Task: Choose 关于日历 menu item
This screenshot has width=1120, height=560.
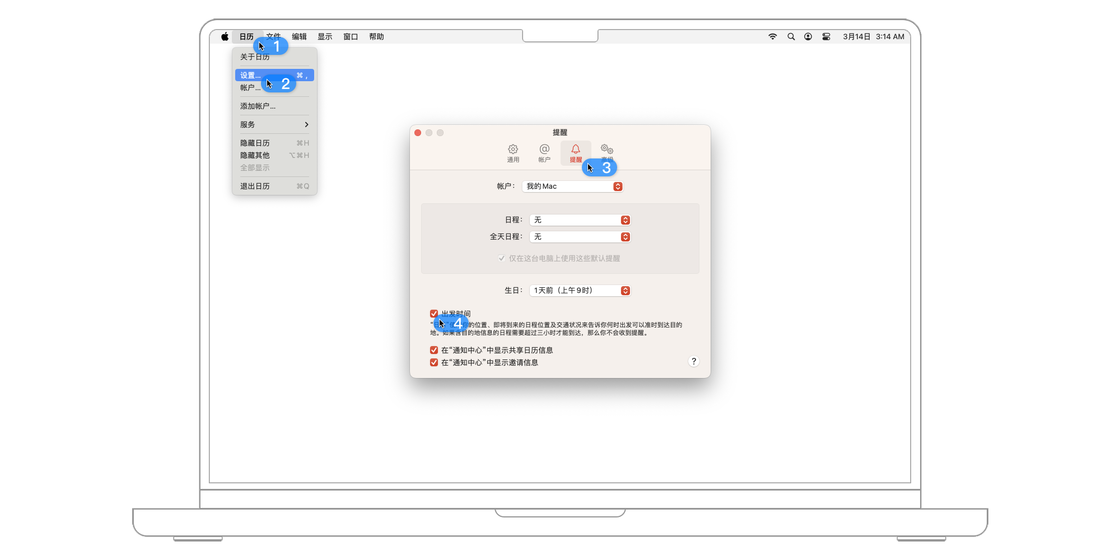Action: pyautogui.click(x=274, y=57)
